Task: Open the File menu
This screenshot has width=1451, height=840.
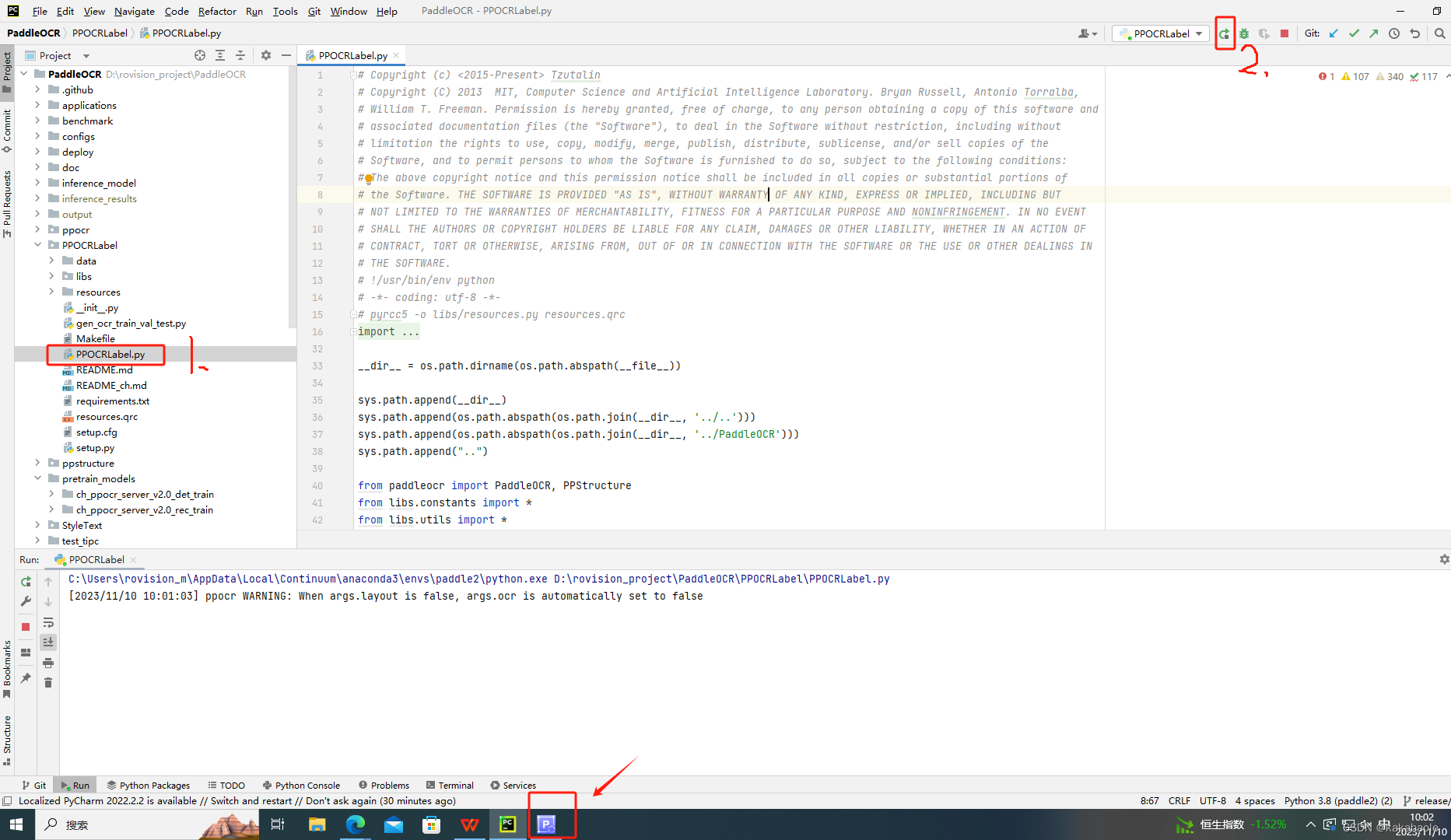Action: (40, 11)
